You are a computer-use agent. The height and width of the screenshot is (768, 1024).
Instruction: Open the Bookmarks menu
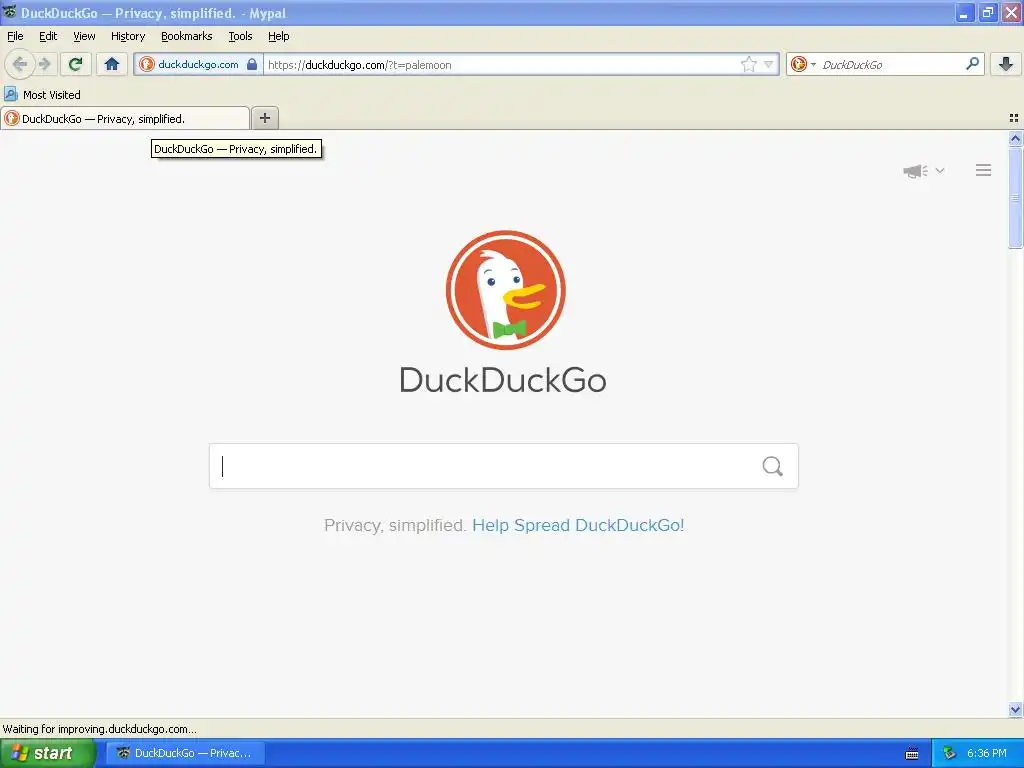click(x=186, y=37)
